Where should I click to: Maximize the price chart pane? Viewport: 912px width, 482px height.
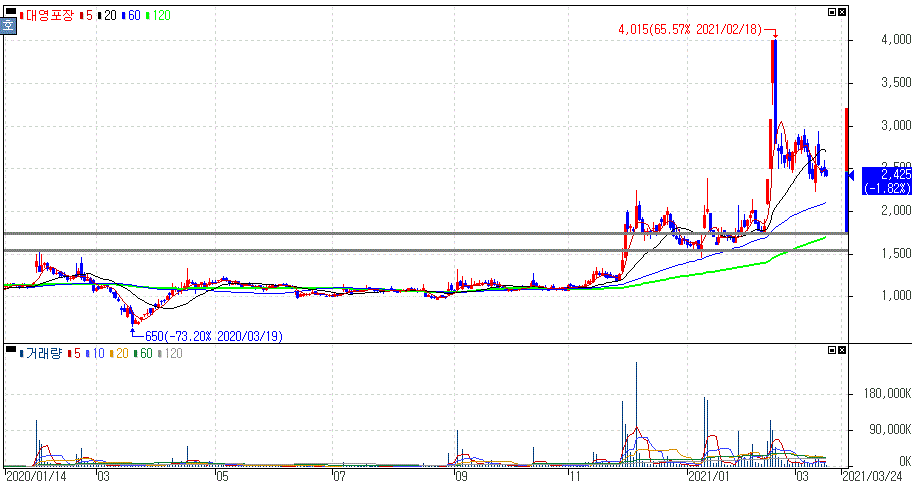832,12
